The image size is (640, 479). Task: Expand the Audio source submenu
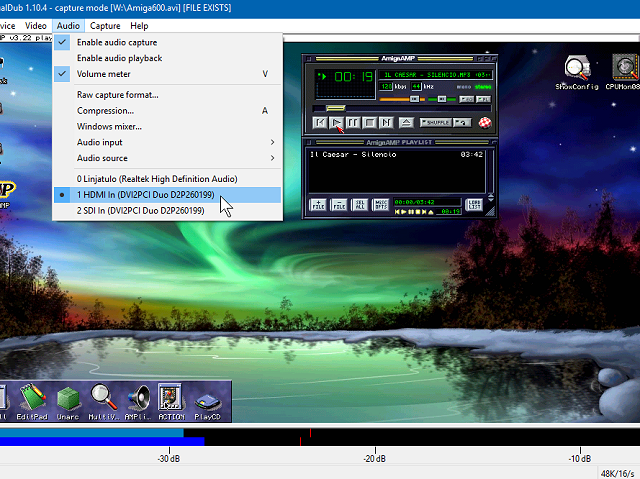pos(167,158)
